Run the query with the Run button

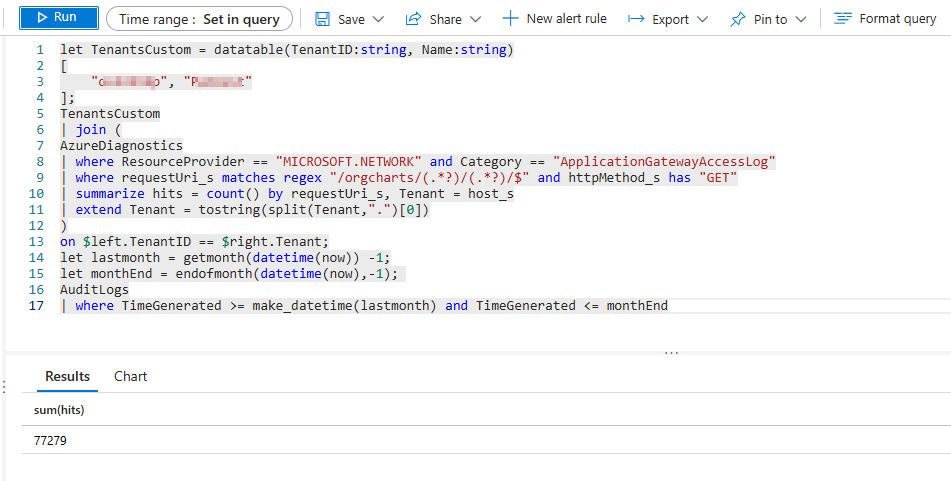(59, 18)
